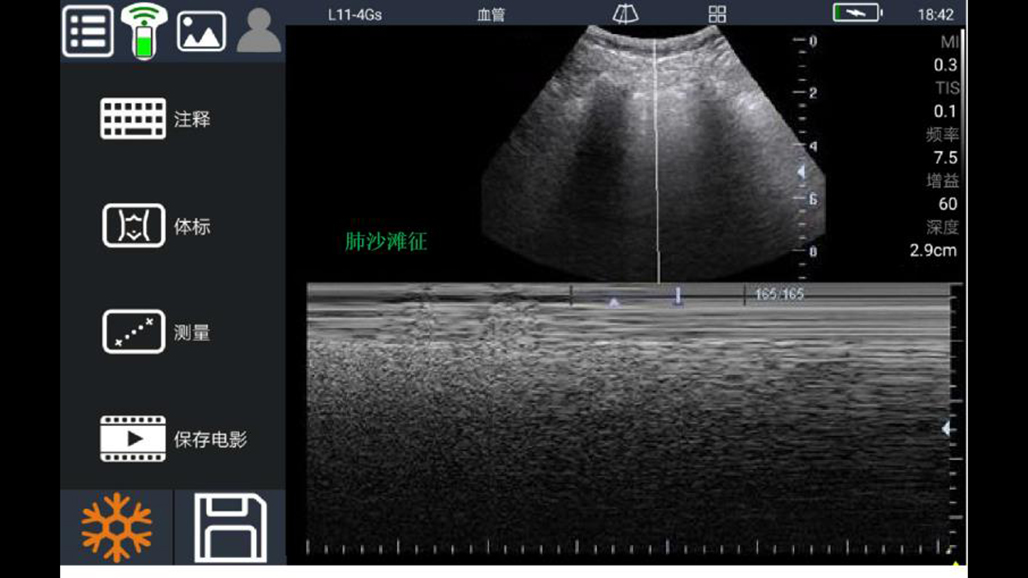Adjust the gain value 60
Image resolution: width=1028 pixels, height=578 pixels.
[946, 203]
